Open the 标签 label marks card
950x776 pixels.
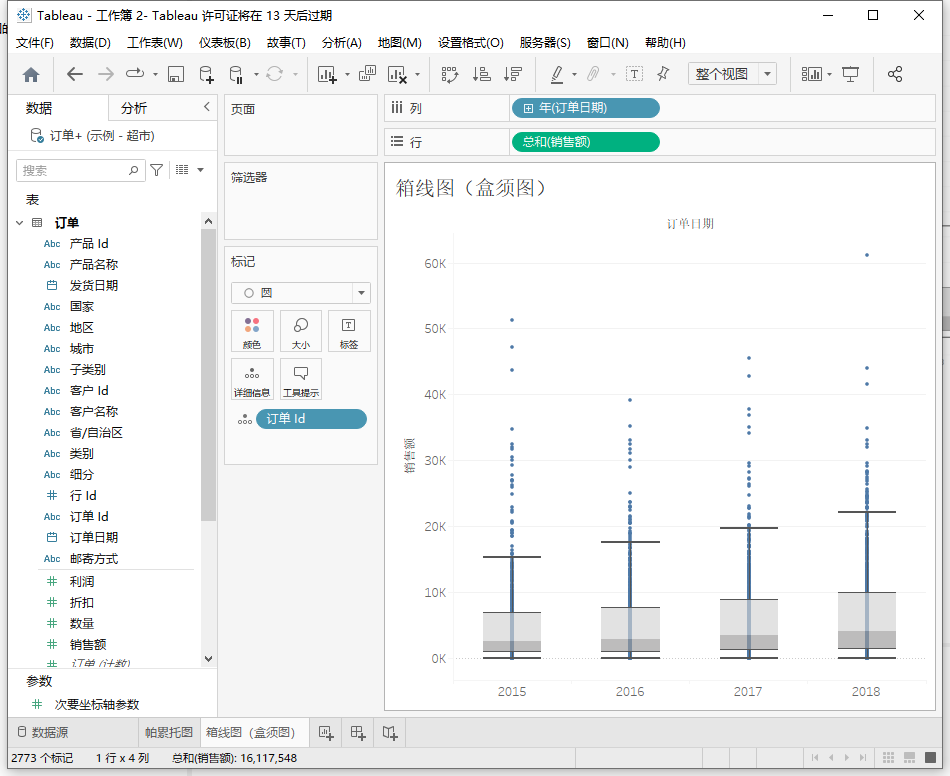click(x=349, y=331)
